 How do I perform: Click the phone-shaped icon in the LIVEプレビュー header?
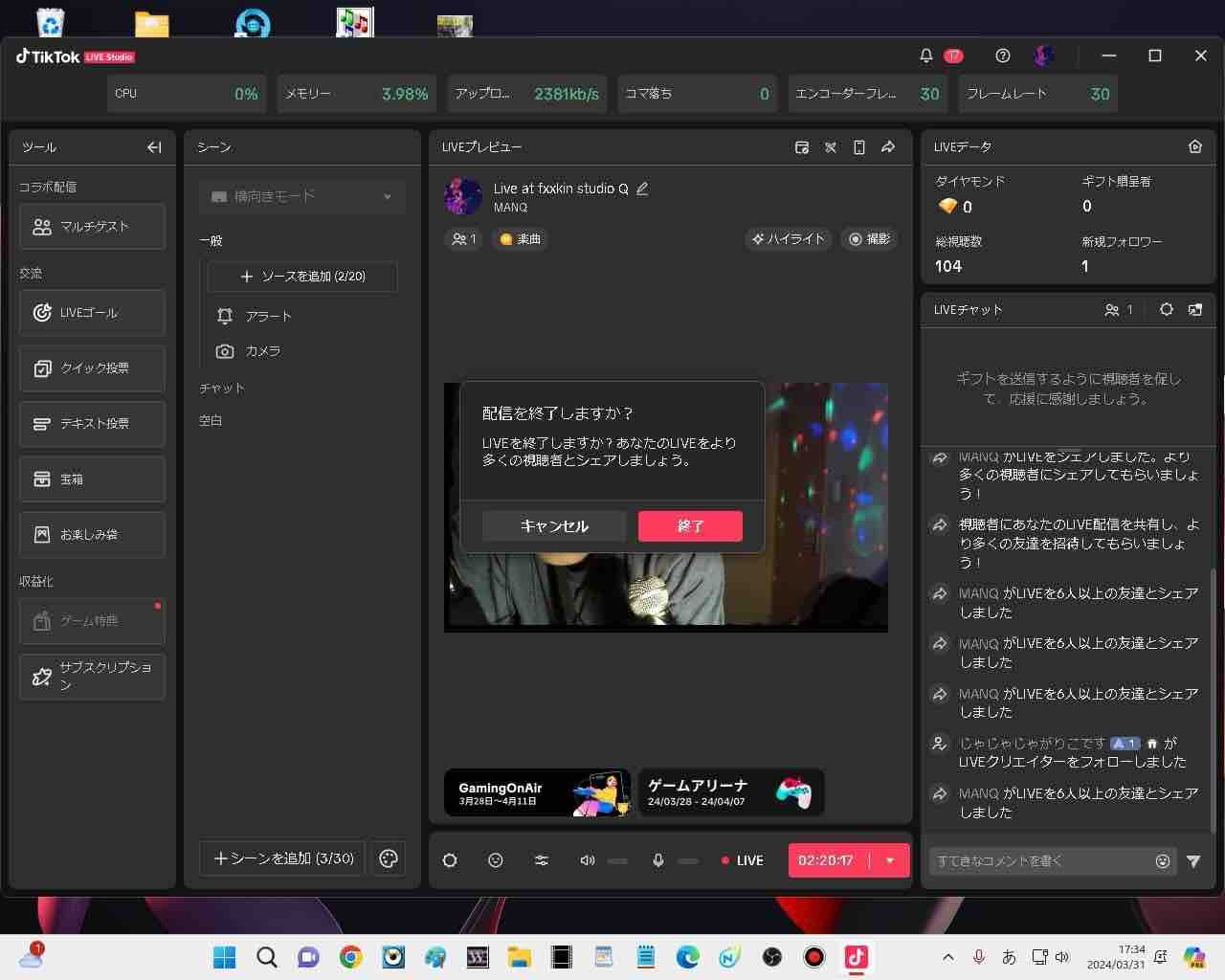click(859, 147)
